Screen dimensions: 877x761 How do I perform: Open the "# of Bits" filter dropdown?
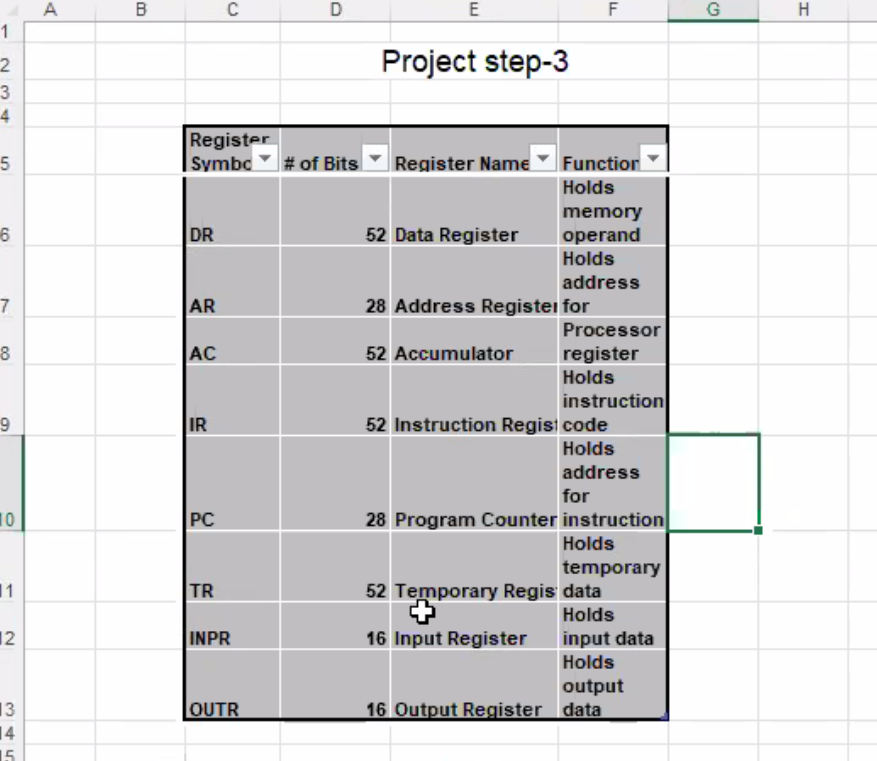click(x=374, y=158)
